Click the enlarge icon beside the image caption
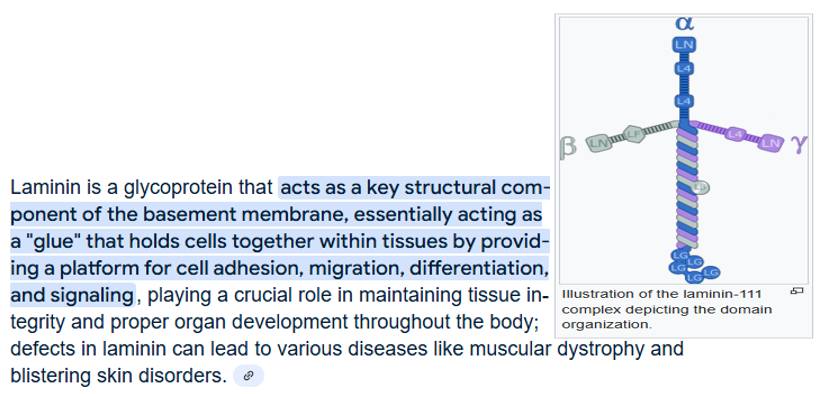822x394 pixels. [797, 291]
